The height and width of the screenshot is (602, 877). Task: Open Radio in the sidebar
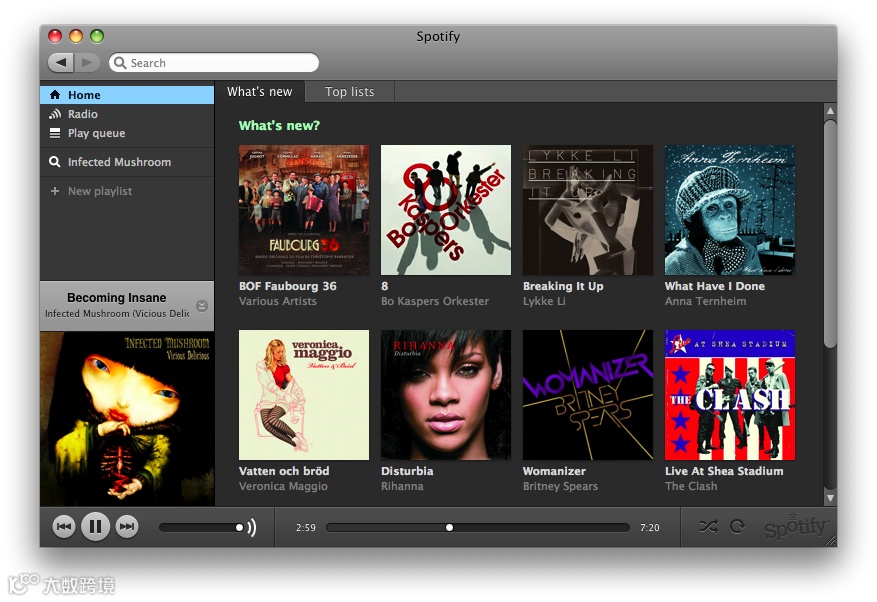127,114
